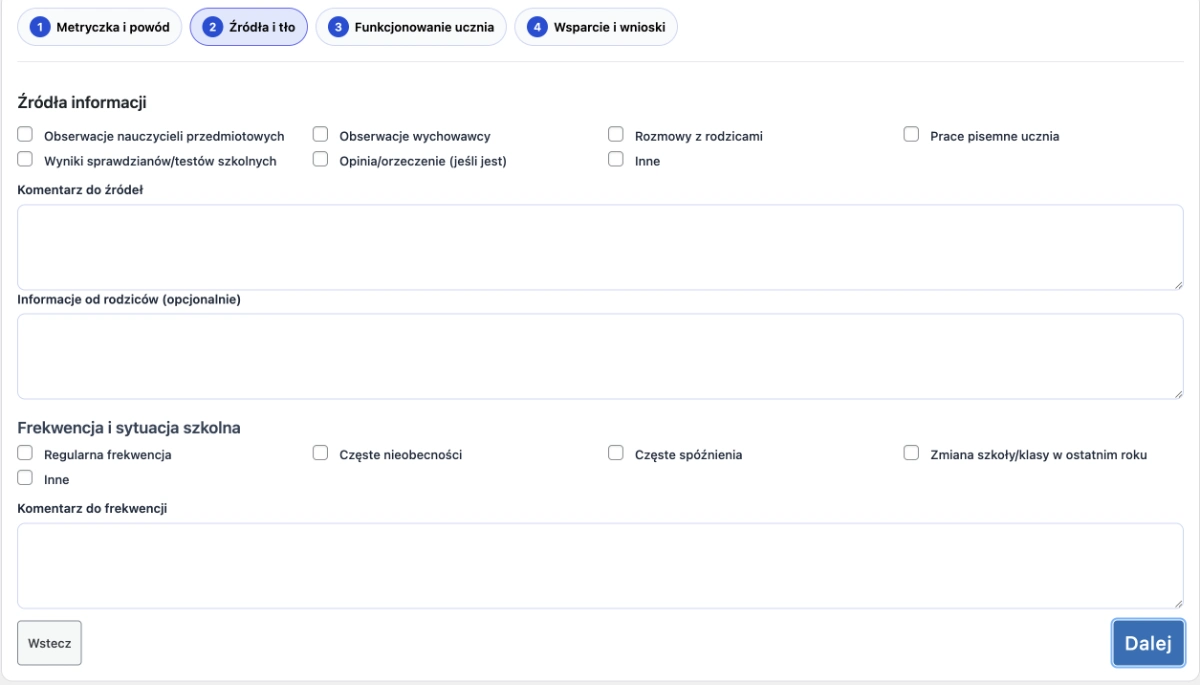
Task: Check Inne under Frekwencja i sytuacja szkolna
Action: click(26, 479)
